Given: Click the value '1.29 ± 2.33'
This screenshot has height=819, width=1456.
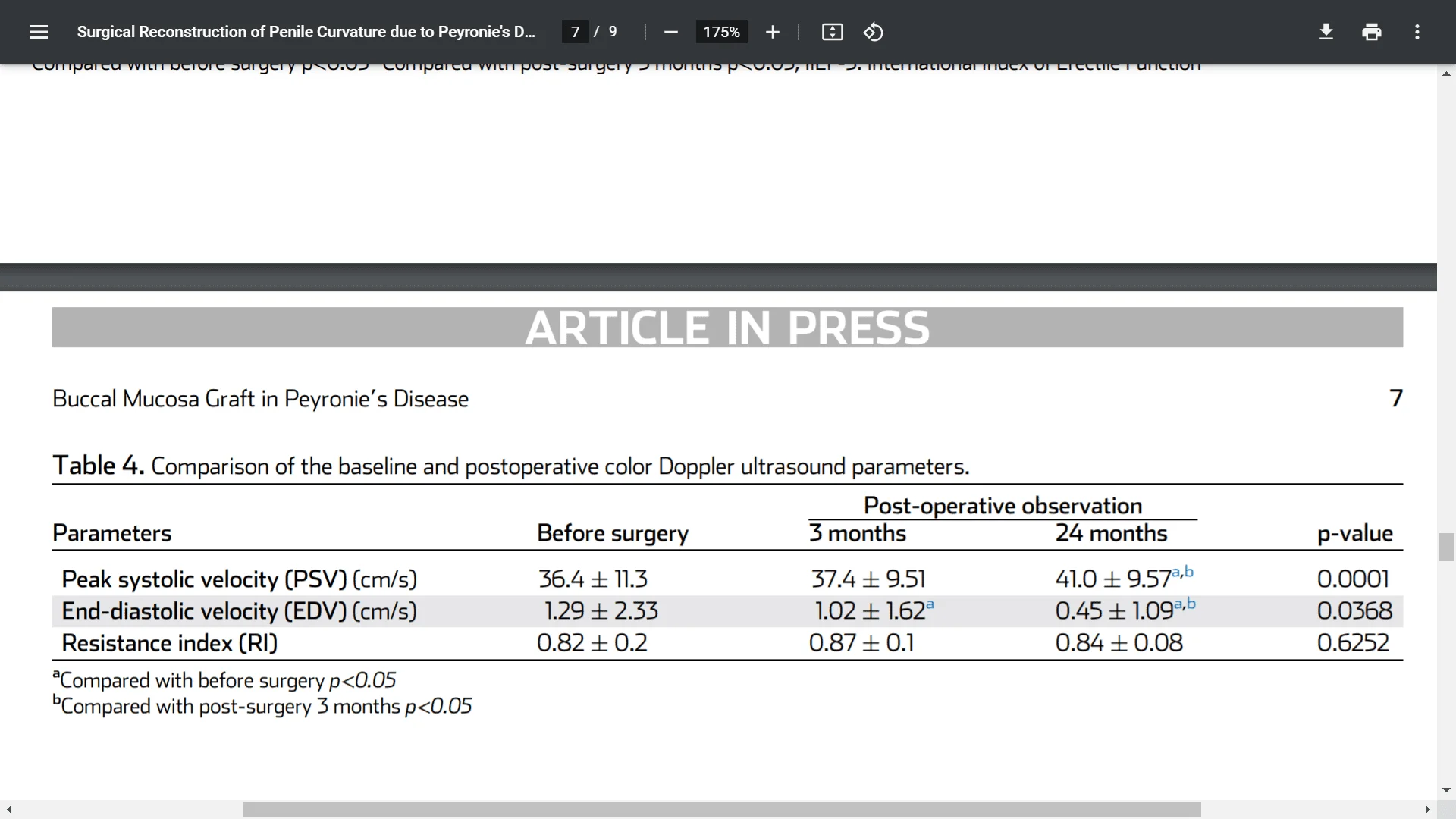Looking at the screenshot, I should coord(601,611).
